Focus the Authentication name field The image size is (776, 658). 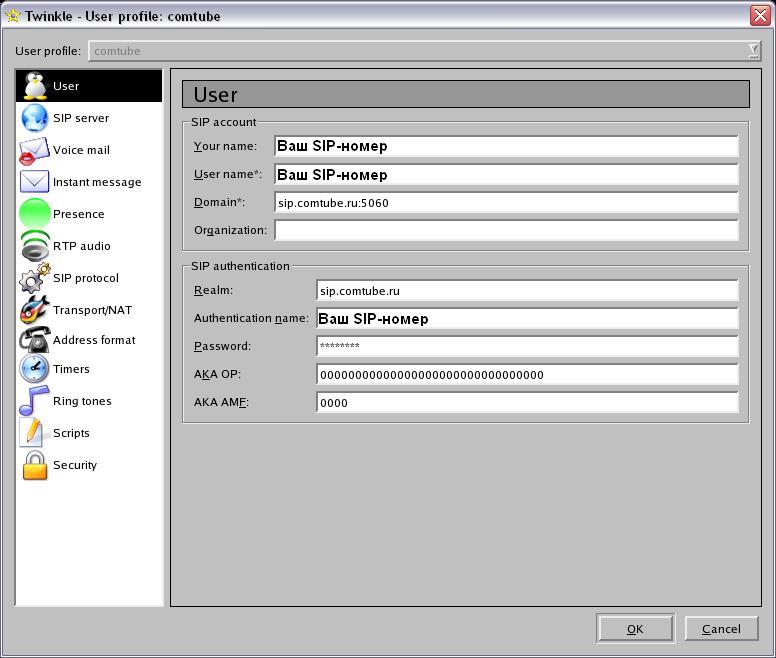(x=528, y=318)
